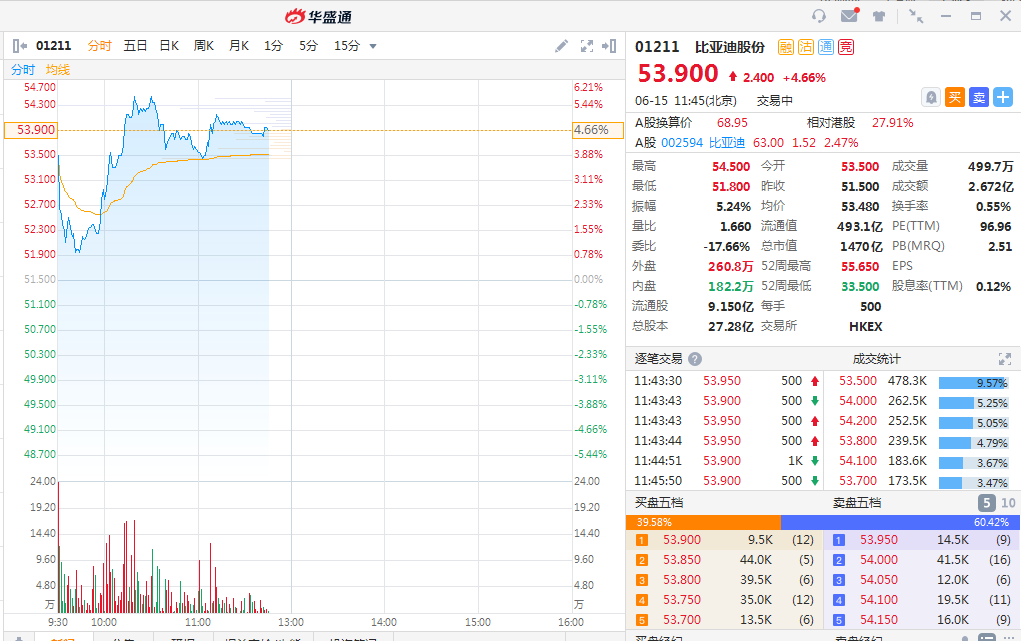Open help icon next to 逐笔交易
Image resolution: width=1021 pixels, height=641 pixels.
click(x=695, y=359)
